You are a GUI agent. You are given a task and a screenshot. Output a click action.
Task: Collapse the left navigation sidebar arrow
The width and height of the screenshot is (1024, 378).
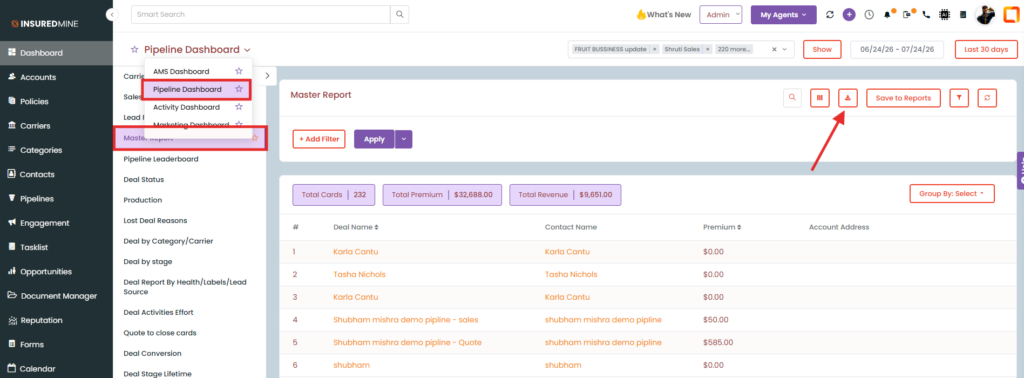(x=112, y=14)
